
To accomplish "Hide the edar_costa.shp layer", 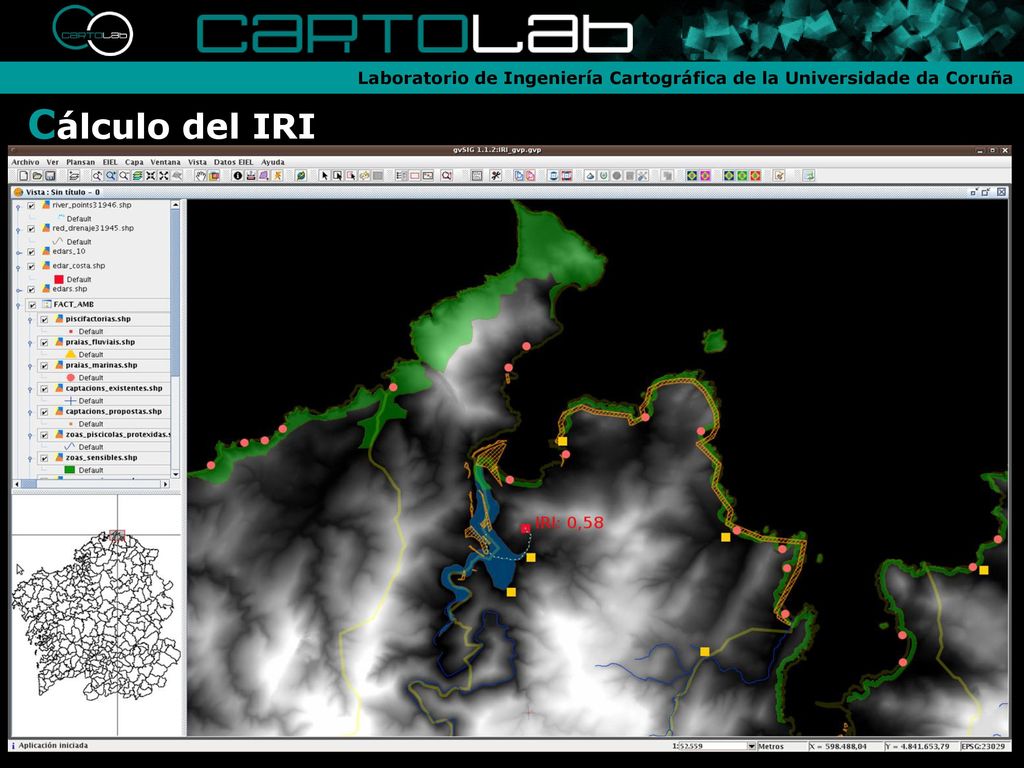I will click(x=31, y=266).
